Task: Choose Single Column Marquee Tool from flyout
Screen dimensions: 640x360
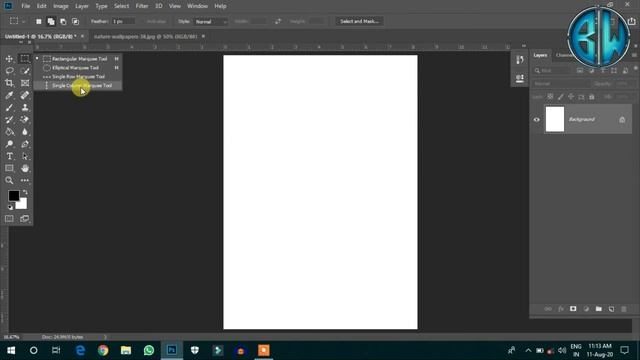Action: 78,86
